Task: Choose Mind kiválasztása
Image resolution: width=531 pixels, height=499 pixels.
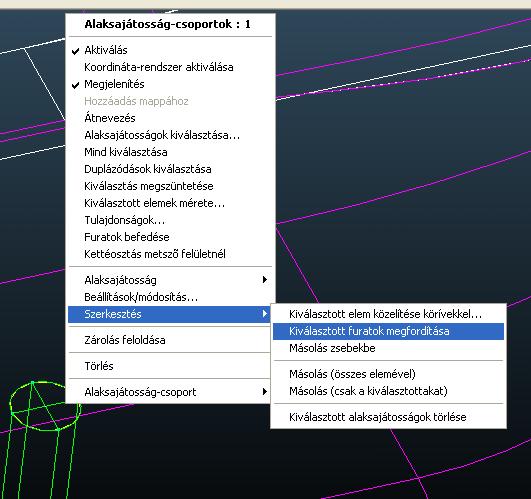Action: coord(169,152)
